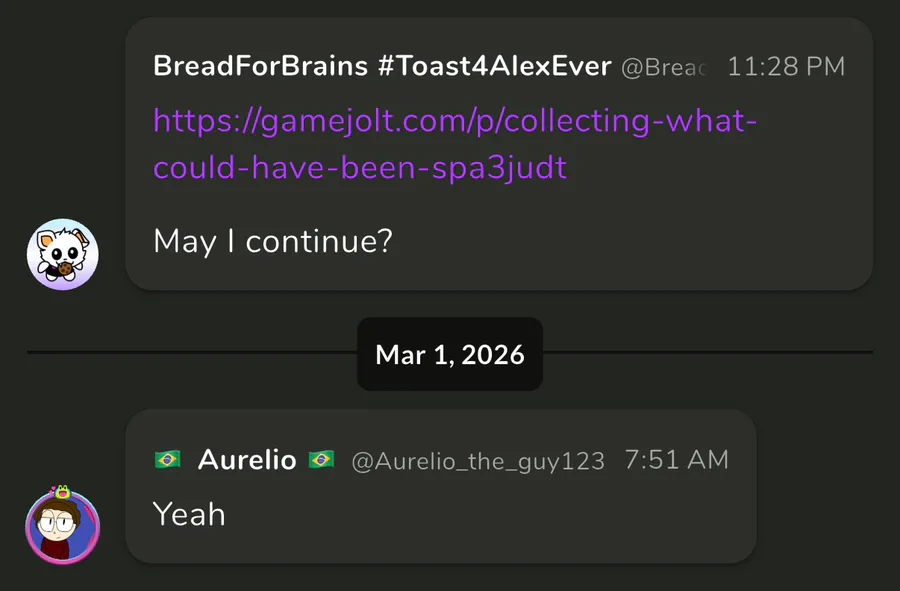Image resolution: width=900 pixels, height=591 pixels.
Task: Click the Brazil flag before Aurelio's name
Action: (167, 460)
